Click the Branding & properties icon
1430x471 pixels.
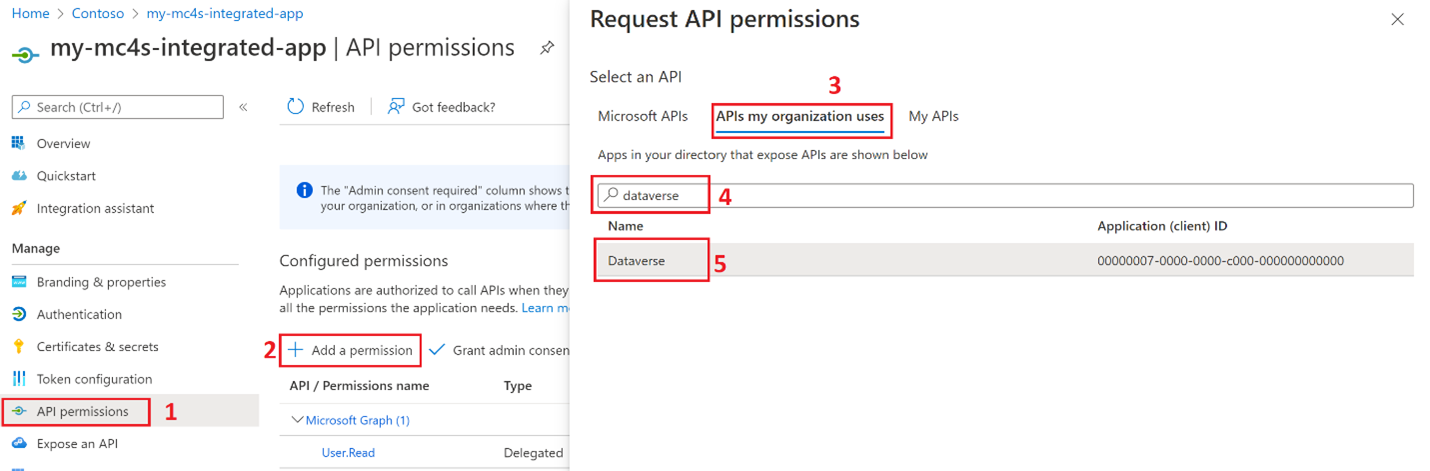point(19,282)
